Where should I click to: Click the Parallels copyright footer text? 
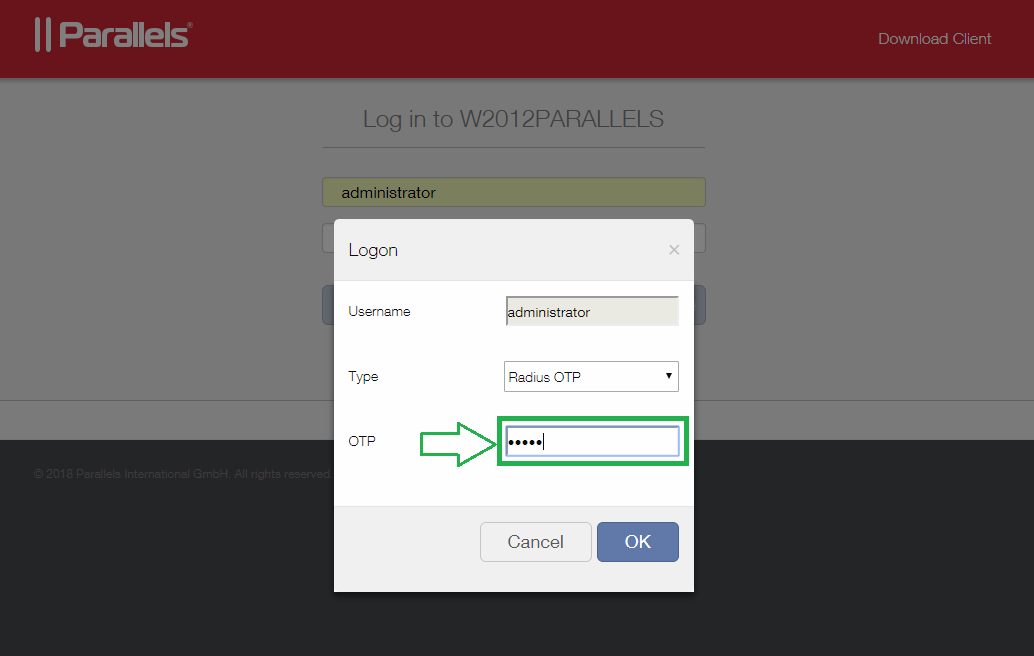183,474
